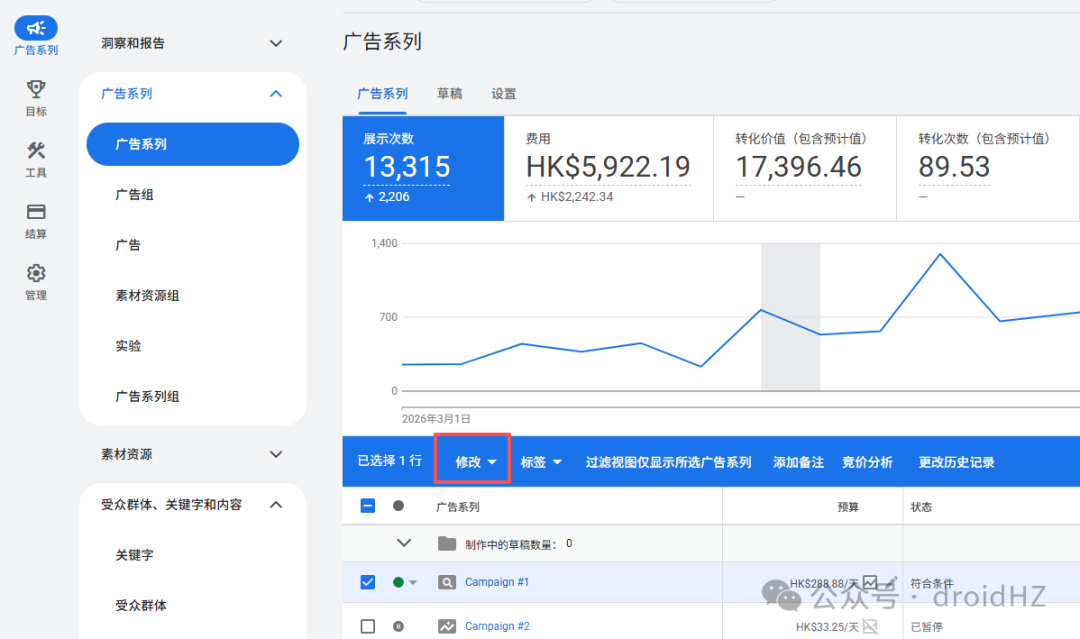Viewport: 1080px width, 639px height.
Task: Click the 广告系列 column header in table
Action: coord(457,507)
